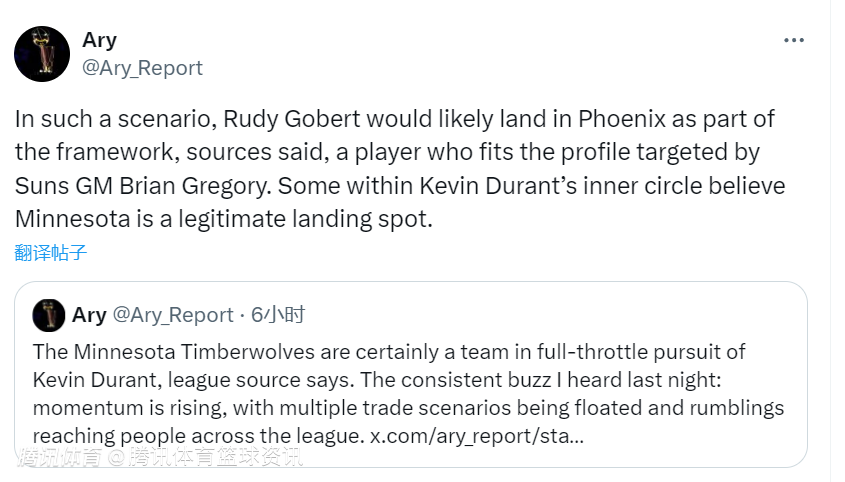845x482 pixels.
Task: Click the @Ary_Report handle under top name
Action: (x=142, y=68)
